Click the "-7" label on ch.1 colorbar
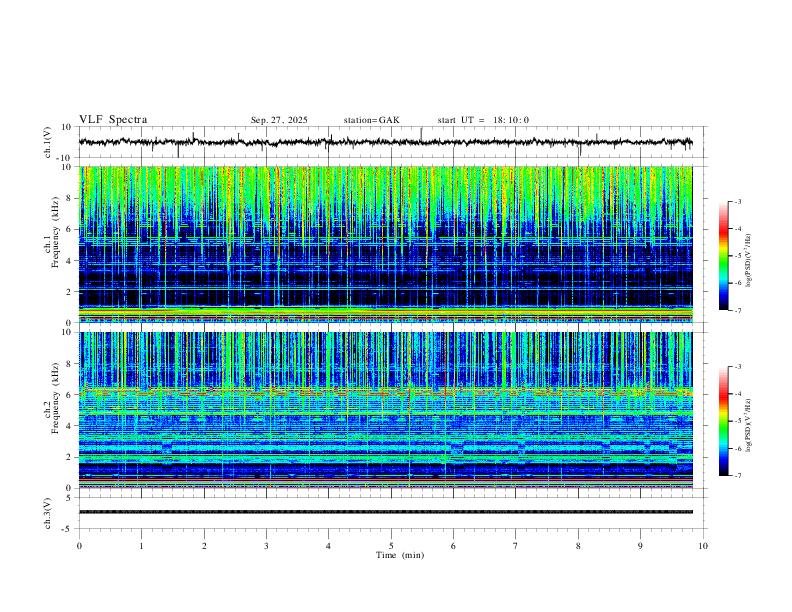Screen dimensions: 792x612 tap(737, 311)
